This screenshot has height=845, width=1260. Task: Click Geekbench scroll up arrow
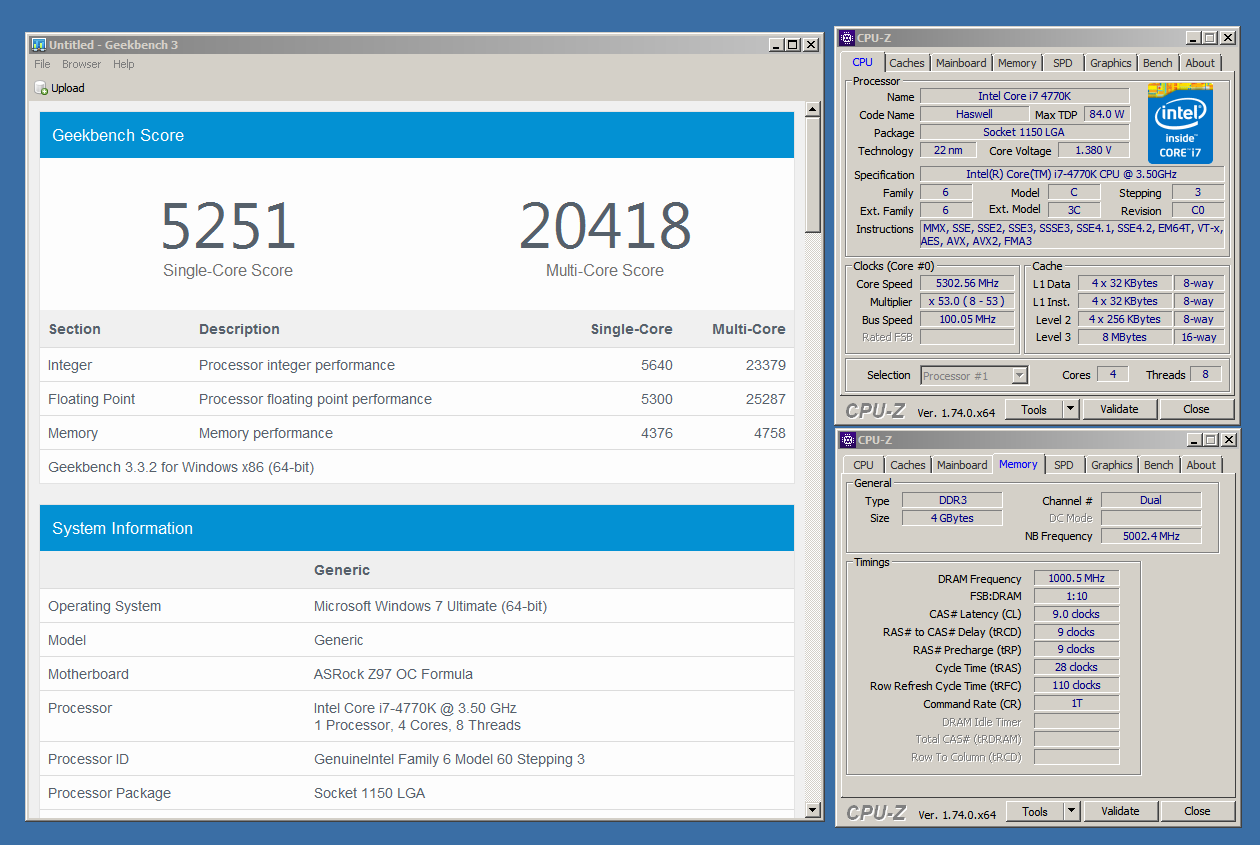[815, 108]
